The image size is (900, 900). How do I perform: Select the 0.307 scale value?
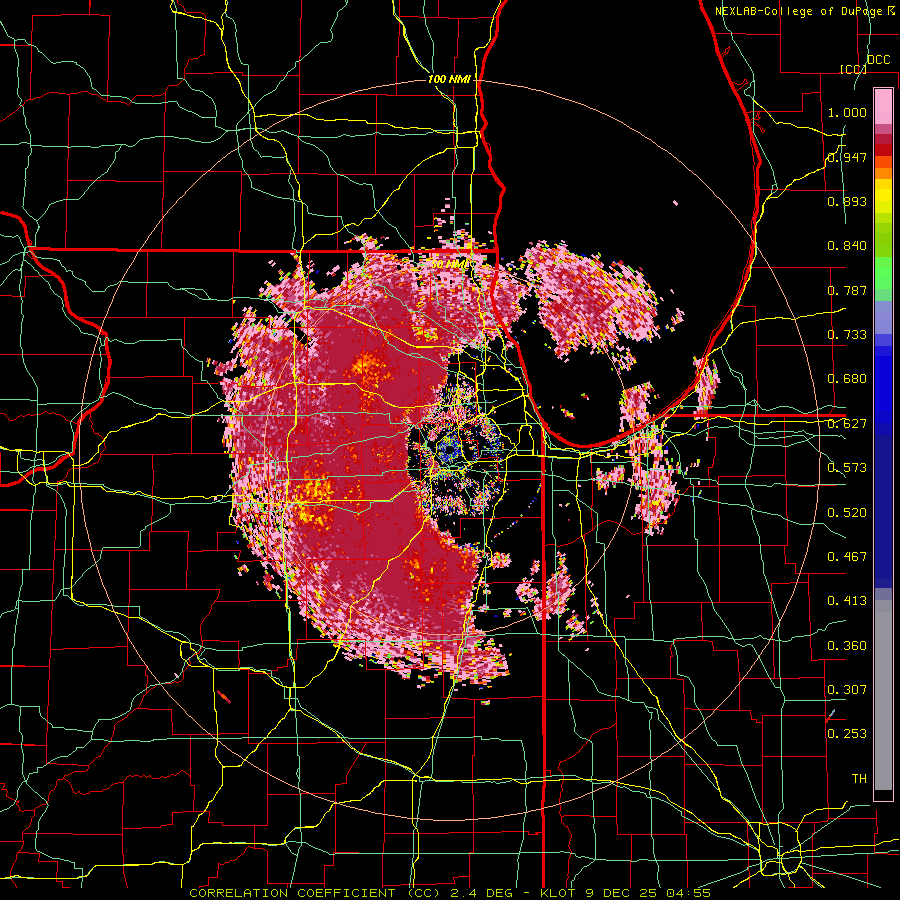click(x=847, y=690)
